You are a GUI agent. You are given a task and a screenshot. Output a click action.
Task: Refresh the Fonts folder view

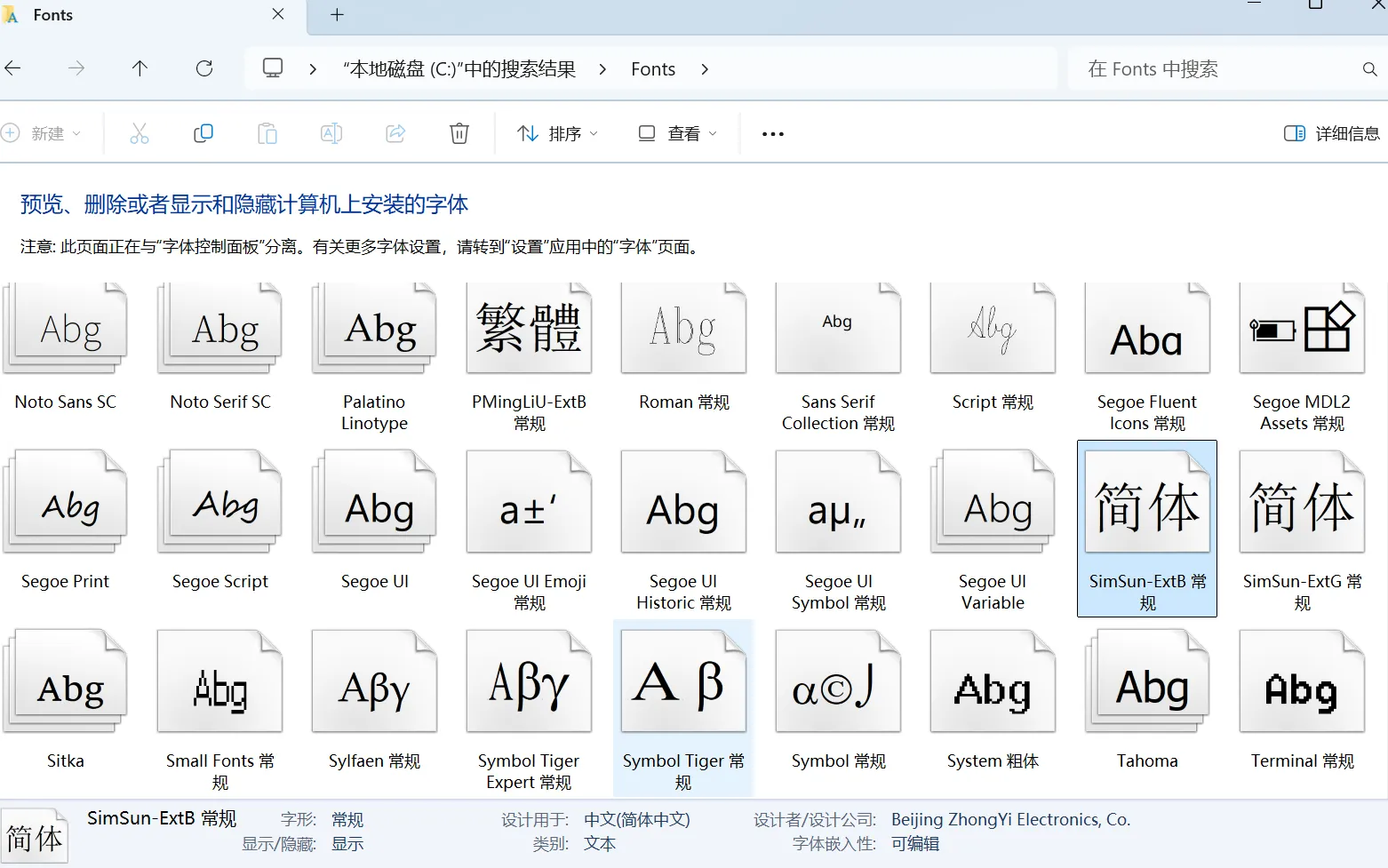[x=204, y=68]
